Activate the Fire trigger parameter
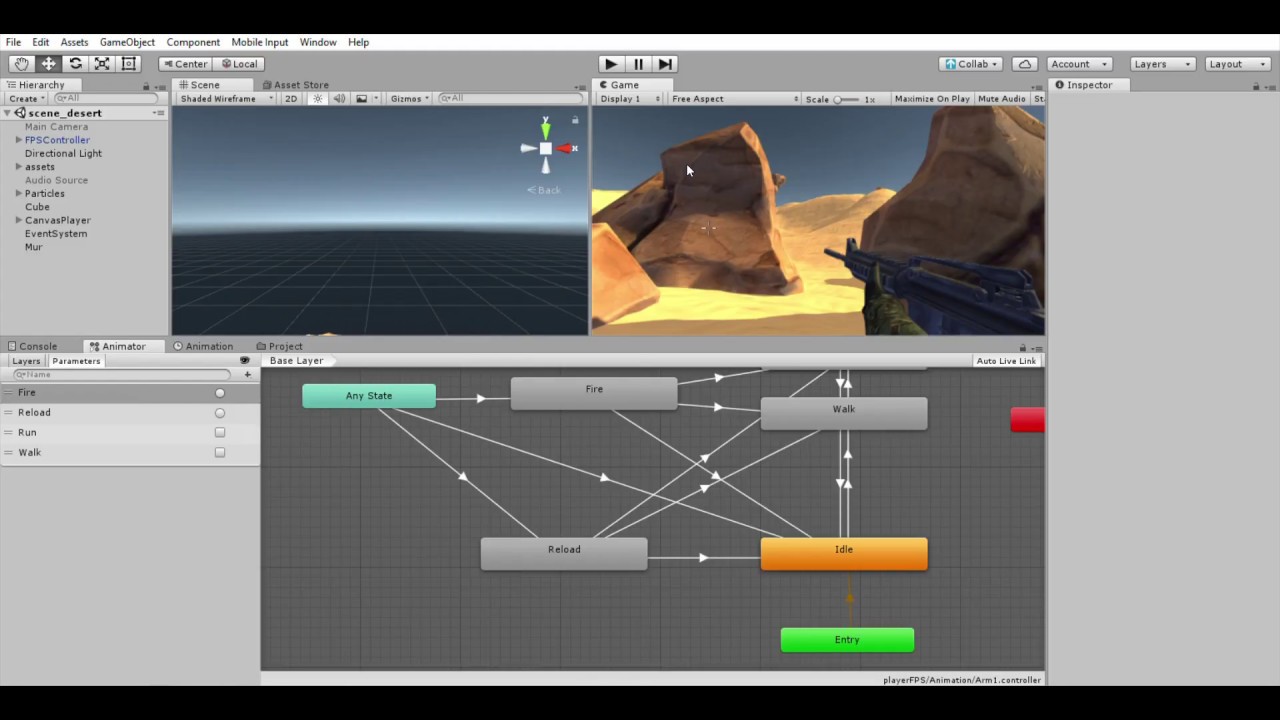The height and width of the screenshot is (720, 1280). tap(220, 393)
